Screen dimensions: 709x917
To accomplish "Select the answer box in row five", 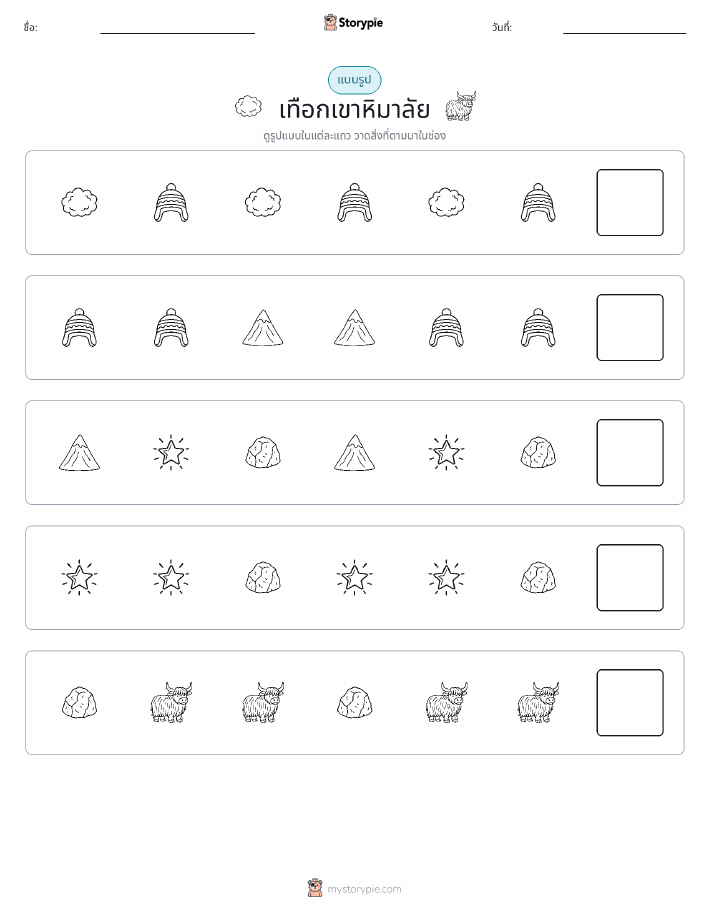I will [x=630, y=702].
